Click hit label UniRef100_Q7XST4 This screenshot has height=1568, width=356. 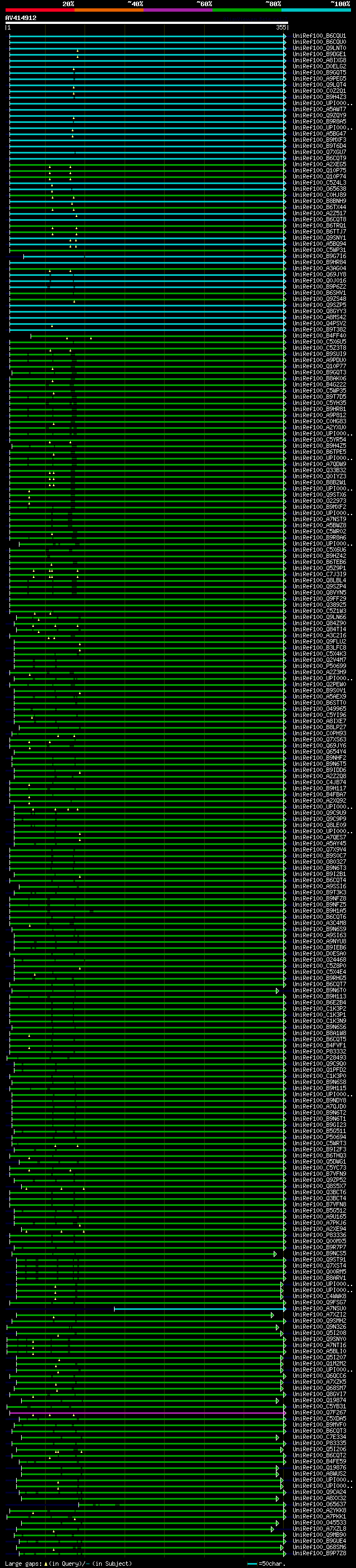click(319, 1265)
